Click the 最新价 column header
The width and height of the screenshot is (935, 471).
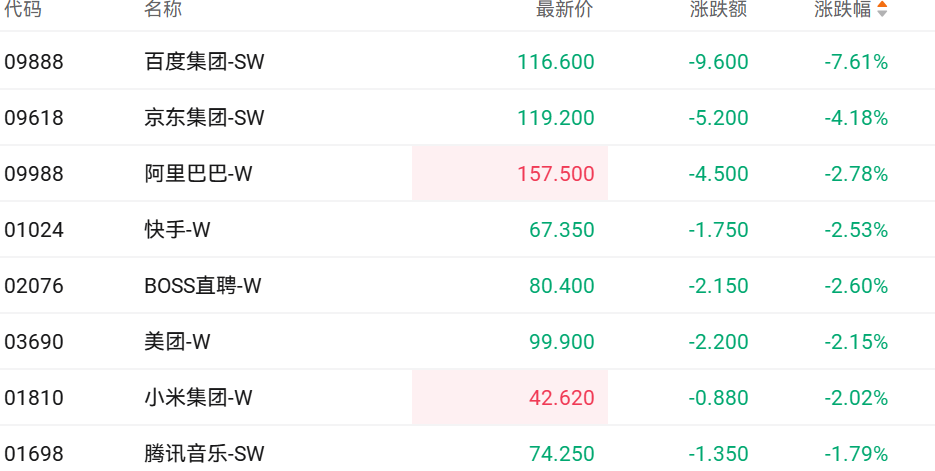pos(565,10)
